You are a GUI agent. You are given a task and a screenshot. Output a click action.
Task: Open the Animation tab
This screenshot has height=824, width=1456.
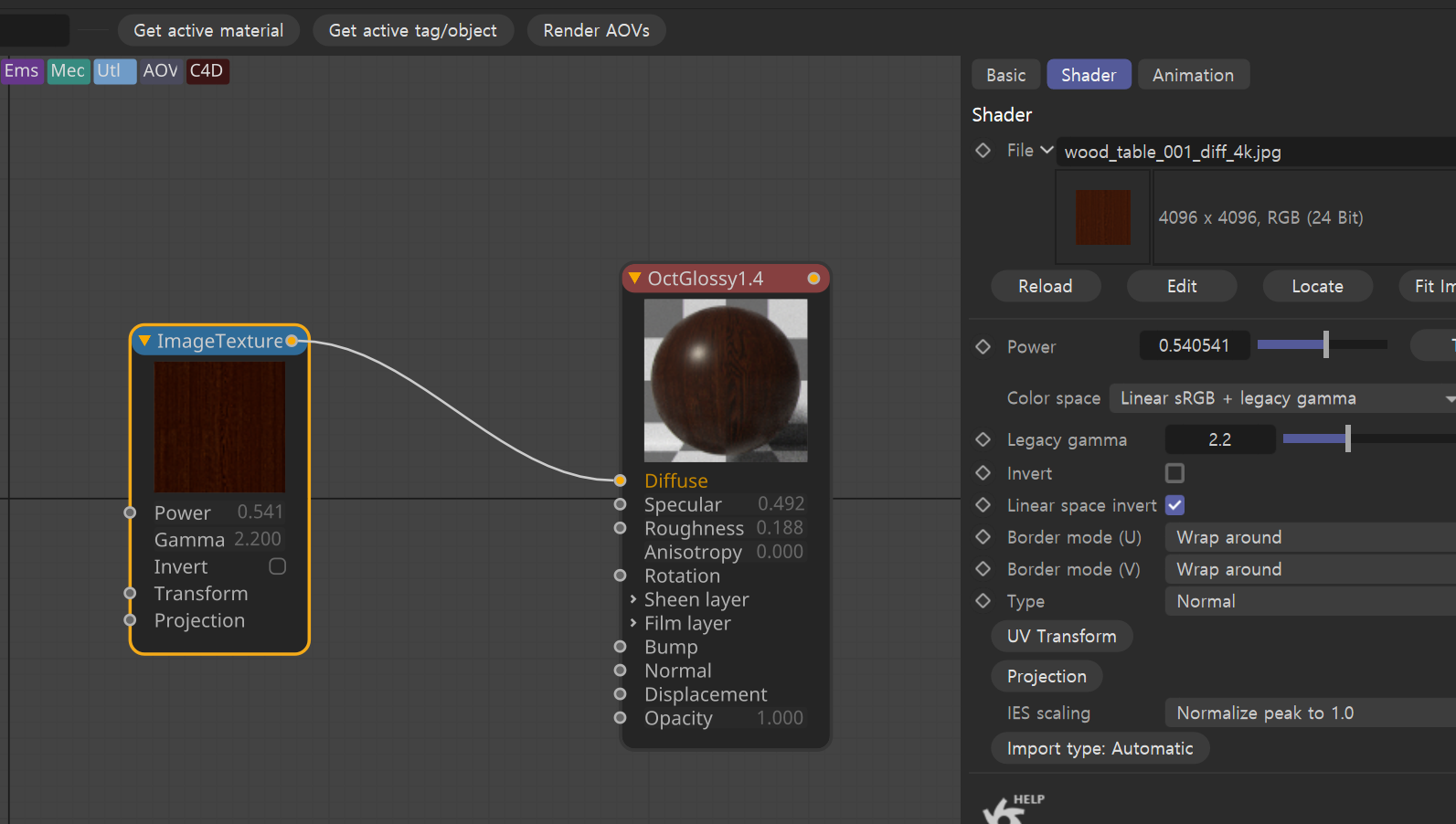click(x=1192, y=75)
